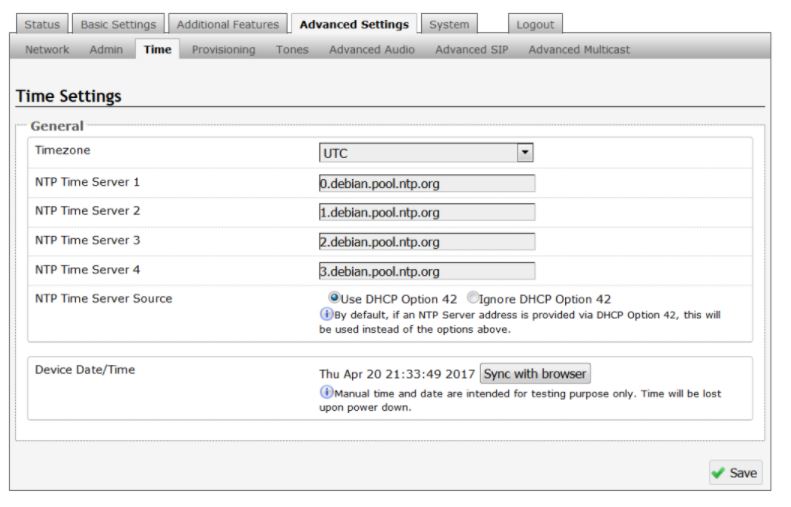Go to the Additional Features tab
Image resolution: width=791 pixels, height=507 pixels.
[x=227, y=24]
